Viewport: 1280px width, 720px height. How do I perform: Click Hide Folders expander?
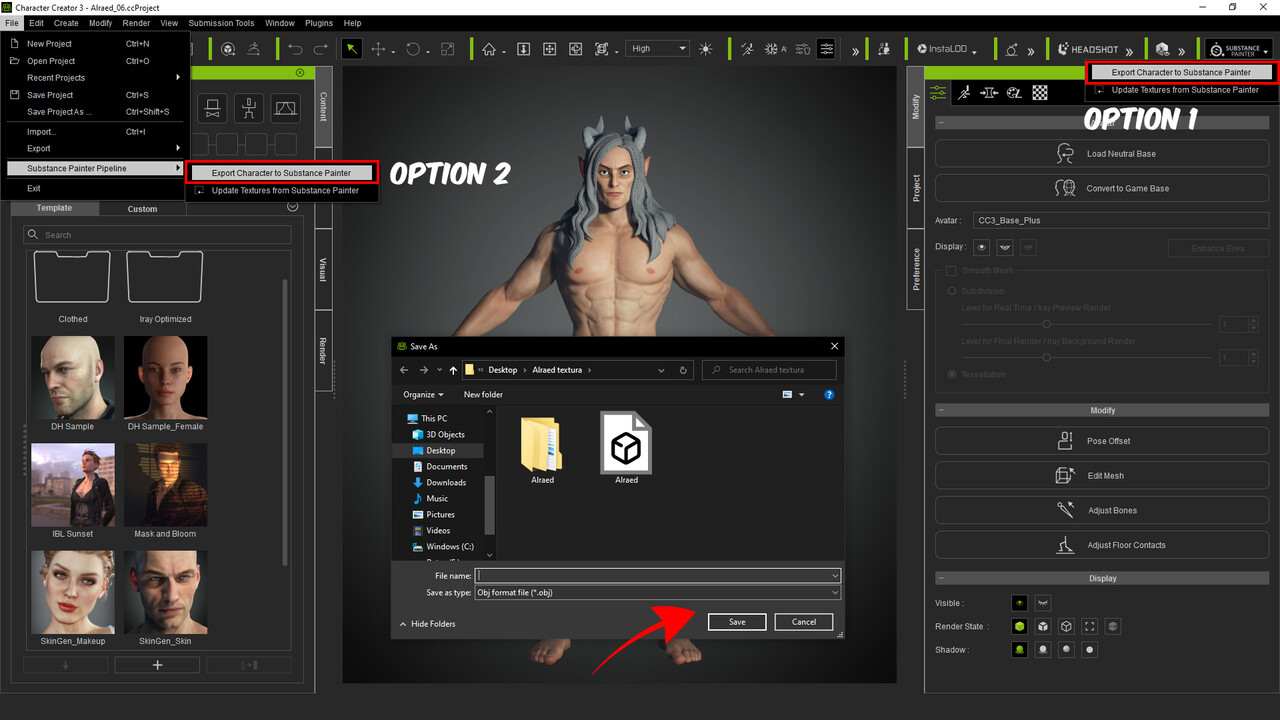coord(428,624)
